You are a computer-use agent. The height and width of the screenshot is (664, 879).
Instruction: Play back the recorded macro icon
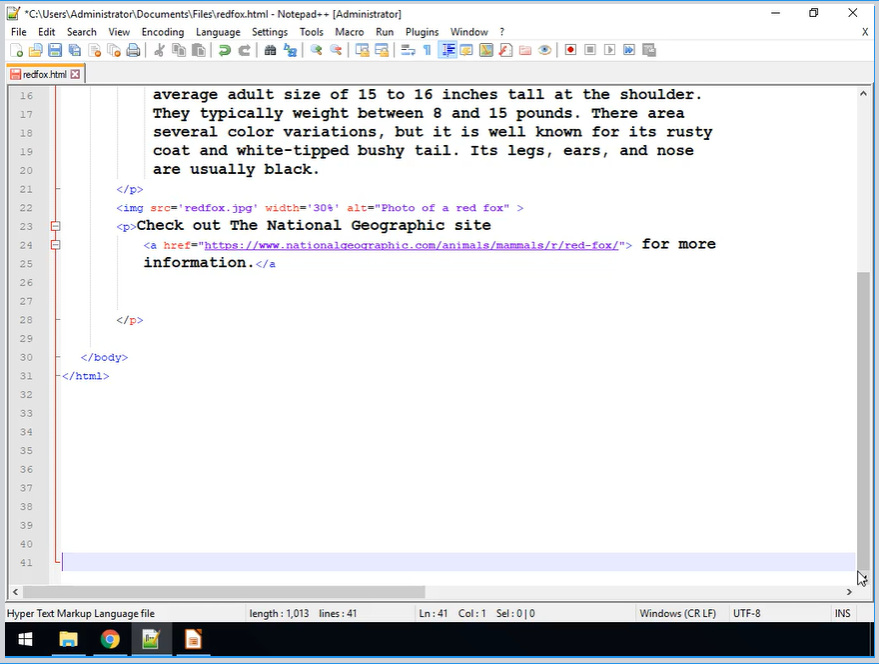609,50
